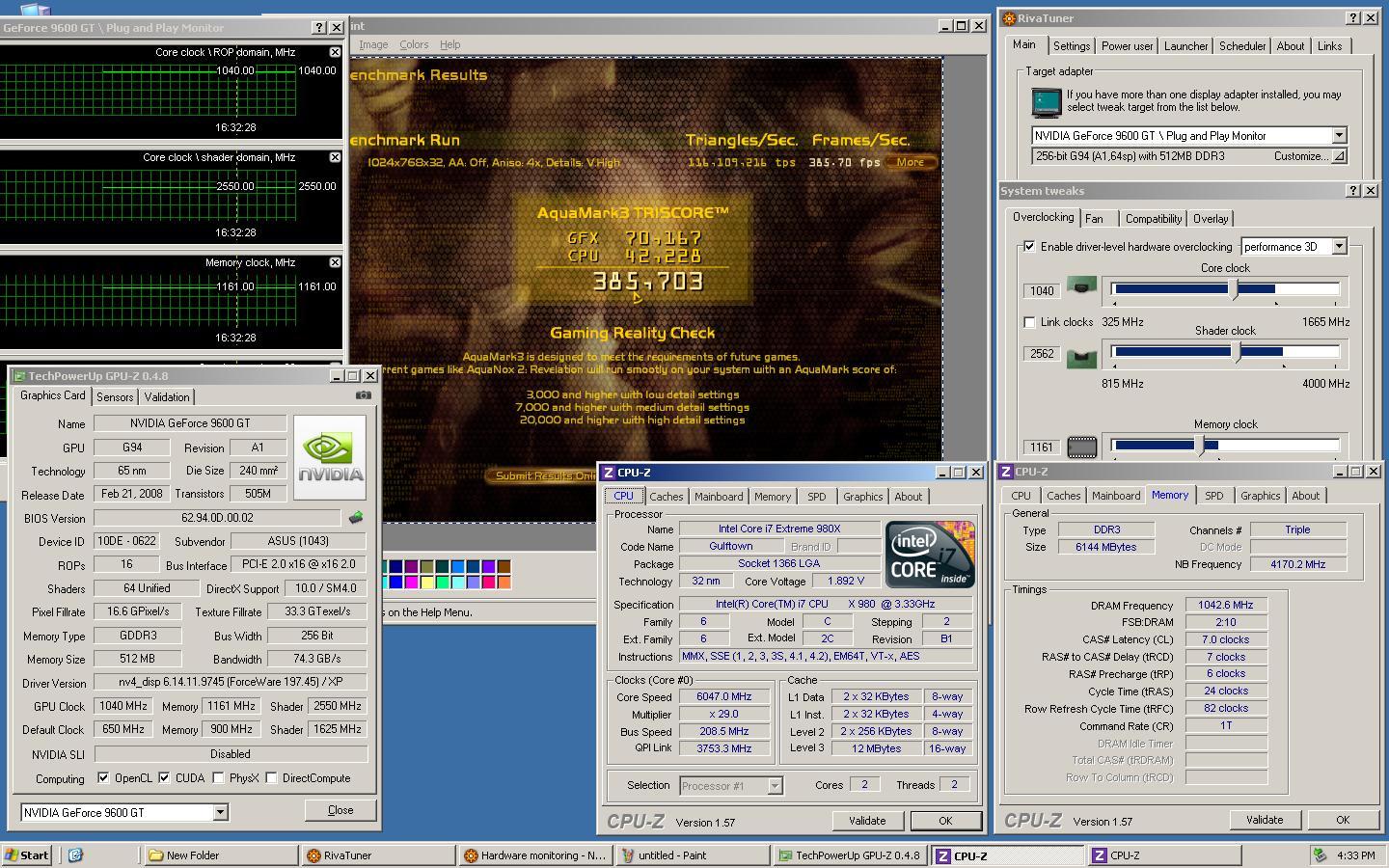The width and height of the screenshot is (1389, 868).
Task: Click the help button in hardware monitor title bar
Action: click(319, 28)
